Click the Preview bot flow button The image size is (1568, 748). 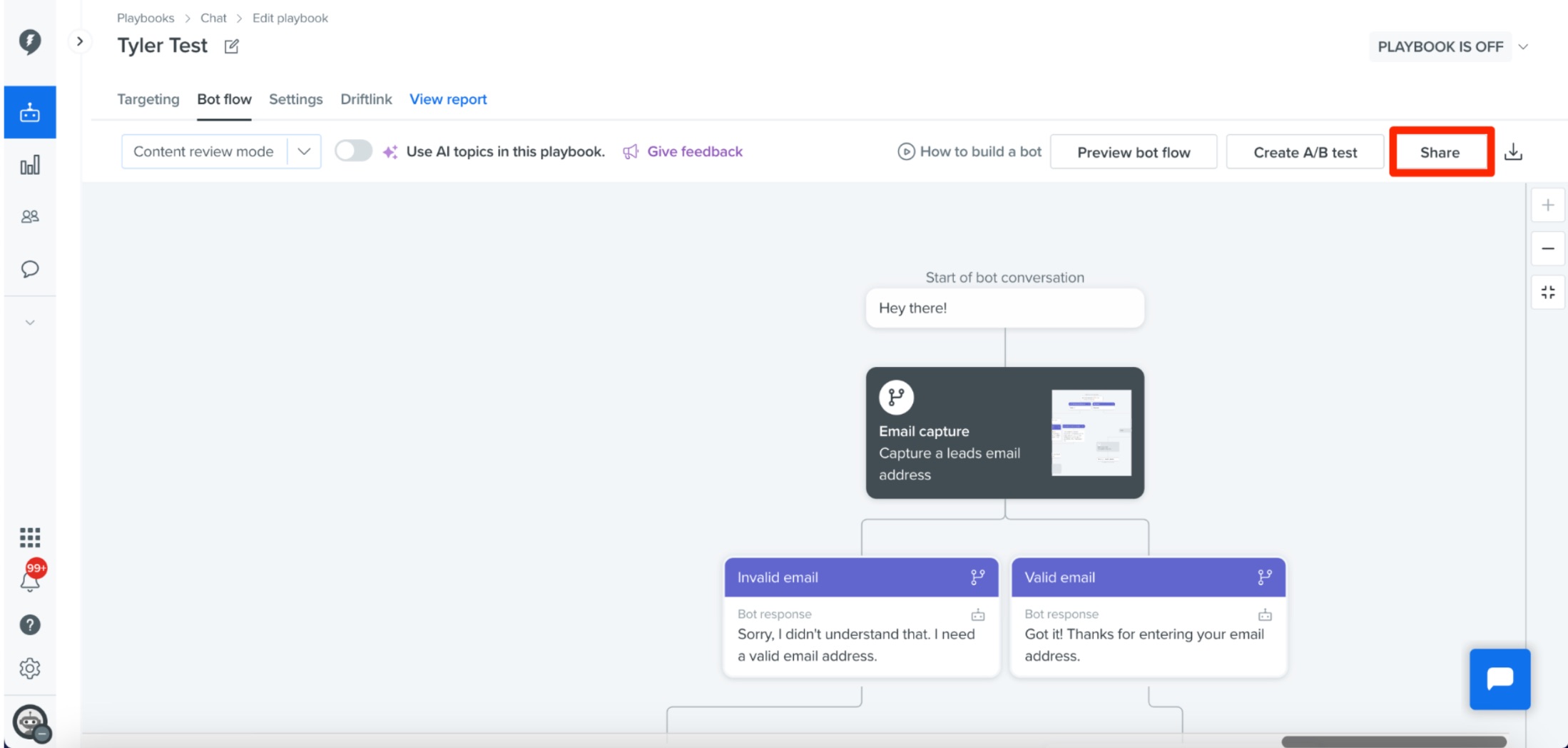click(x=1134, y=152)
